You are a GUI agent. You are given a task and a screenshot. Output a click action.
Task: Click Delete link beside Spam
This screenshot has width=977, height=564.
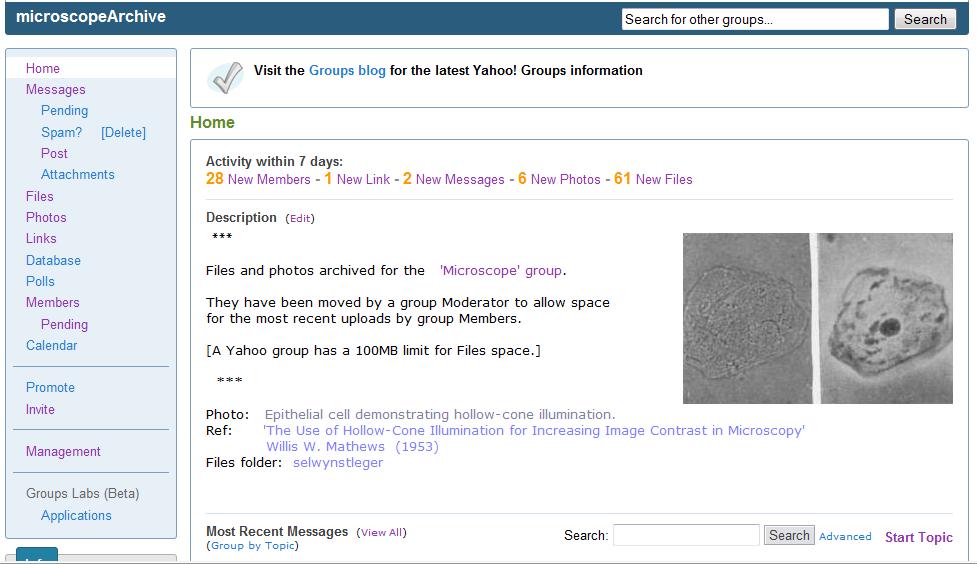pyautogui.click(x=123, y=132)
